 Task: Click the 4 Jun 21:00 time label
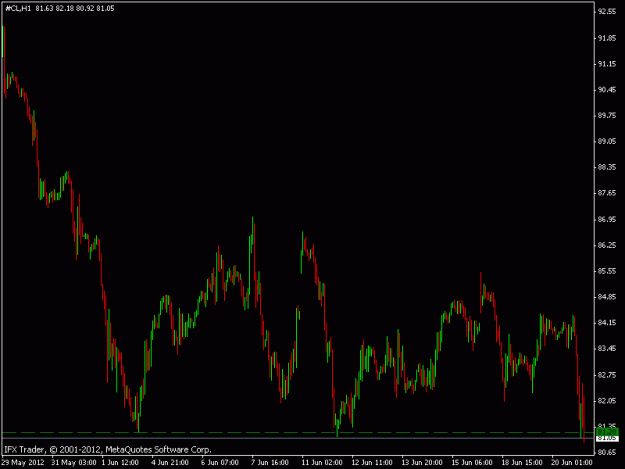coord(170,463)
